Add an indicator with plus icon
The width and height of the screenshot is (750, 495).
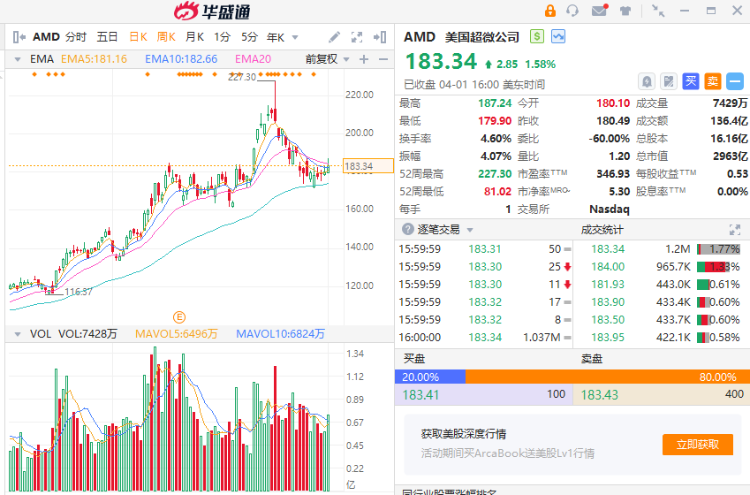click(x=364, y=59)
